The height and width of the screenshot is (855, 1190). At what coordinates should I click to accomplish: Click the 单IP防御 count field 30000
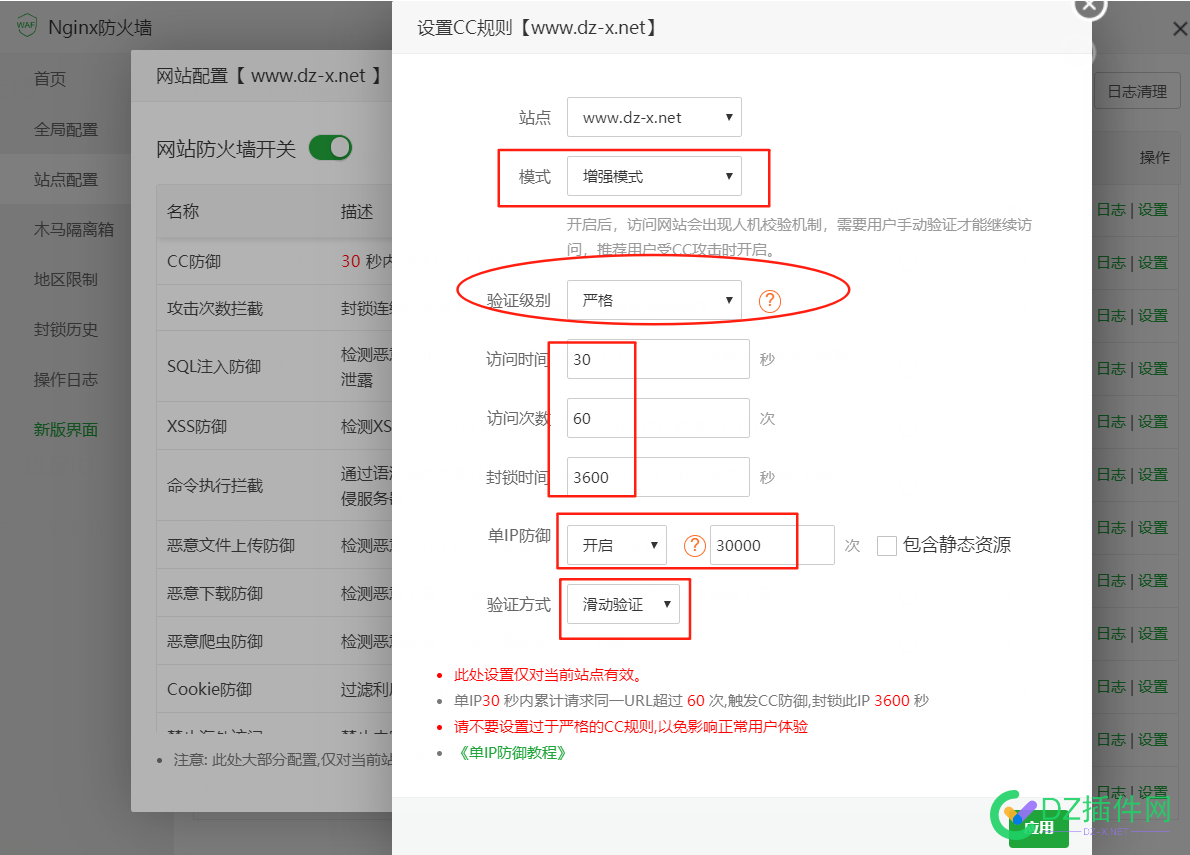pyautogui.click(x=772, y=545)
